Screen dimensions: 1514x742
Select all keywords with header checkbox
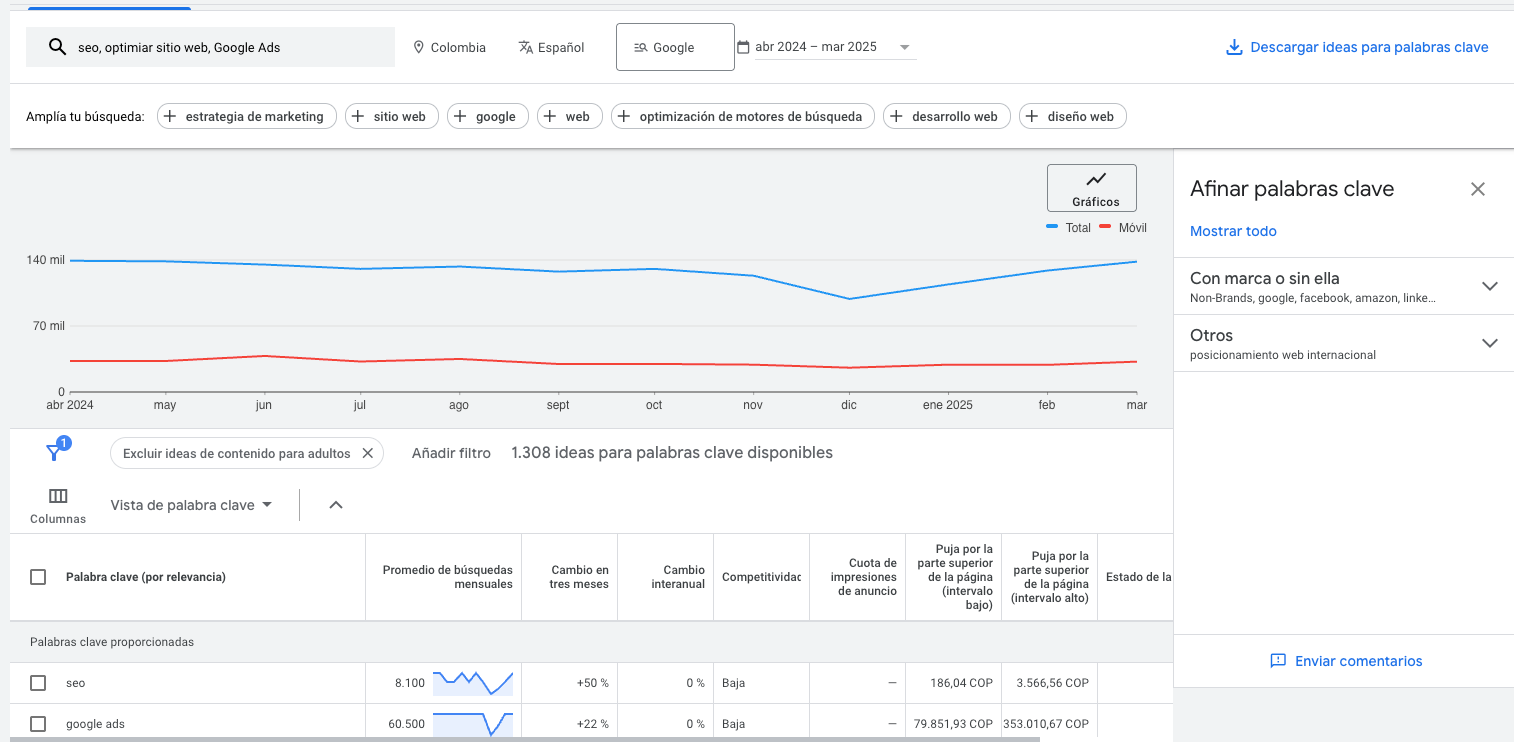[38, 577]
